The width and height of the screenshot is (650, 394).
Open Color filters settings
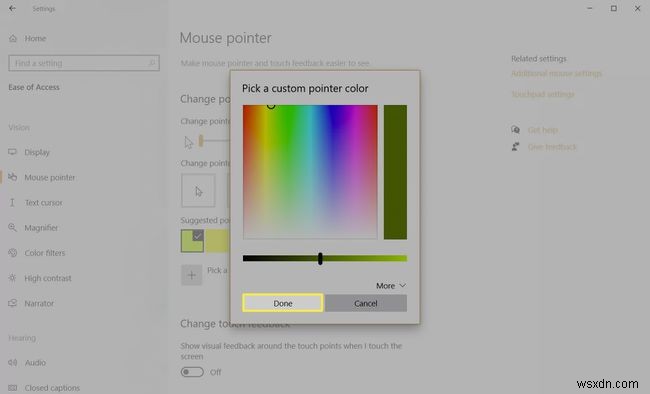(x=44, y=253)
